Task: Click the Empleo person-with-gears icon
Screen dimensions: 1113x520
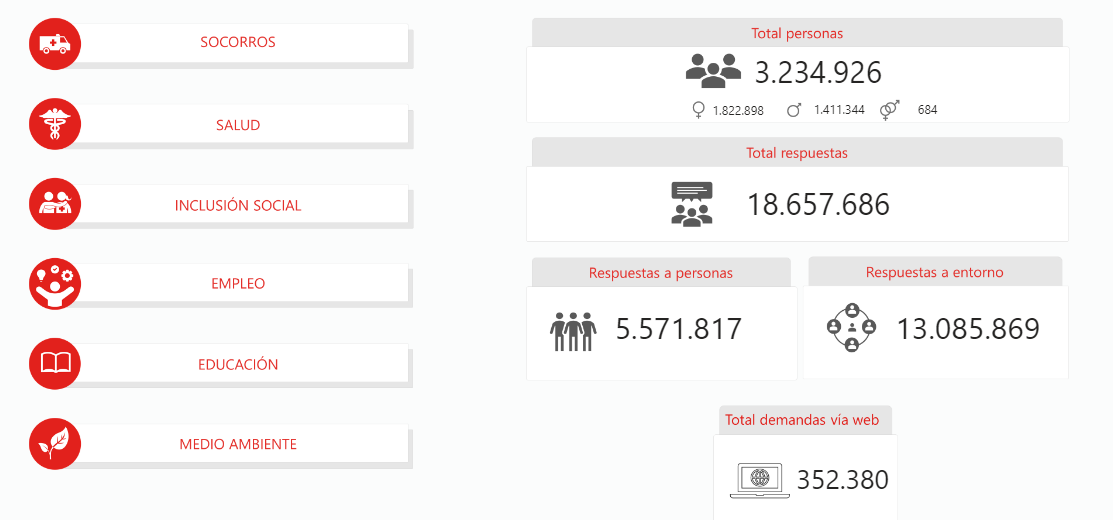Action: click(55, 283)
